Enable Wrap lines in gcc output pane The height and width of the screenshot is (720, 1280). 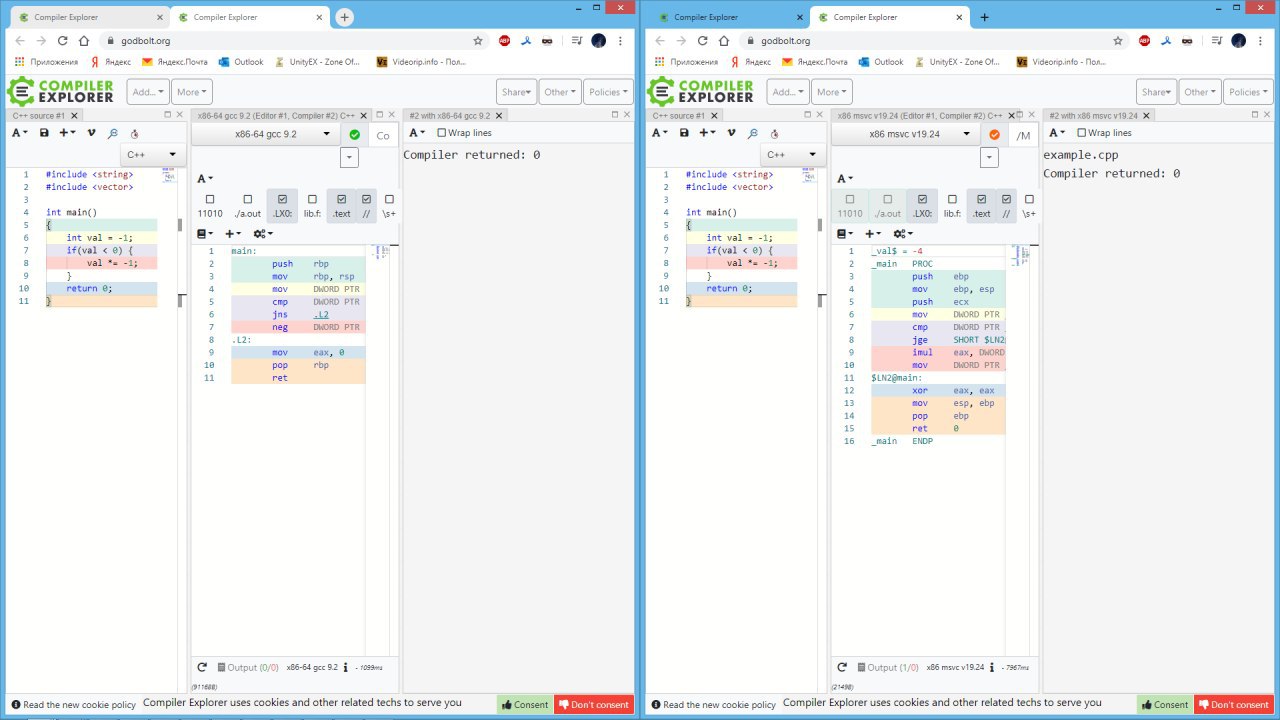pos(465,133)
